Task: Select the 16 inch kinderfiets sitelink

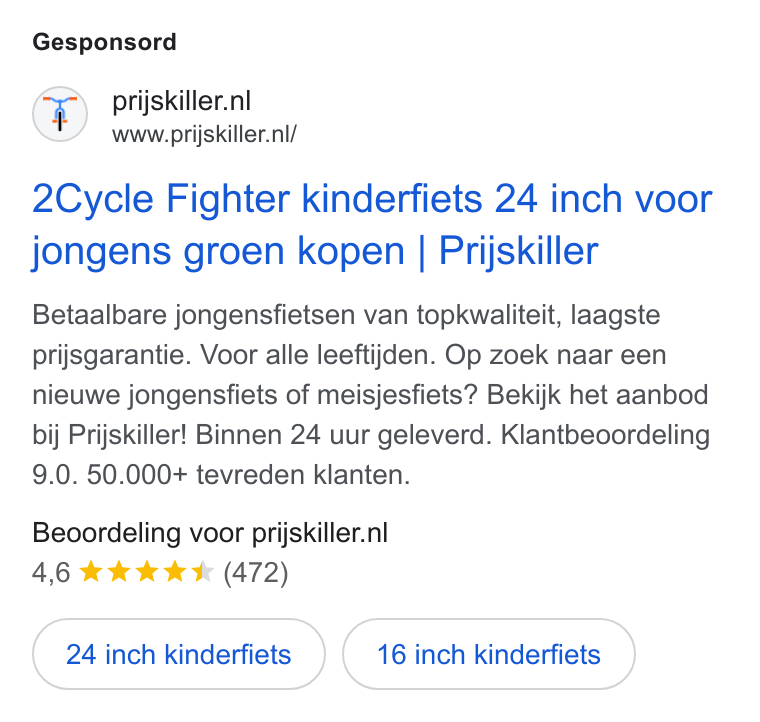Action: click(x=489, y=654)
